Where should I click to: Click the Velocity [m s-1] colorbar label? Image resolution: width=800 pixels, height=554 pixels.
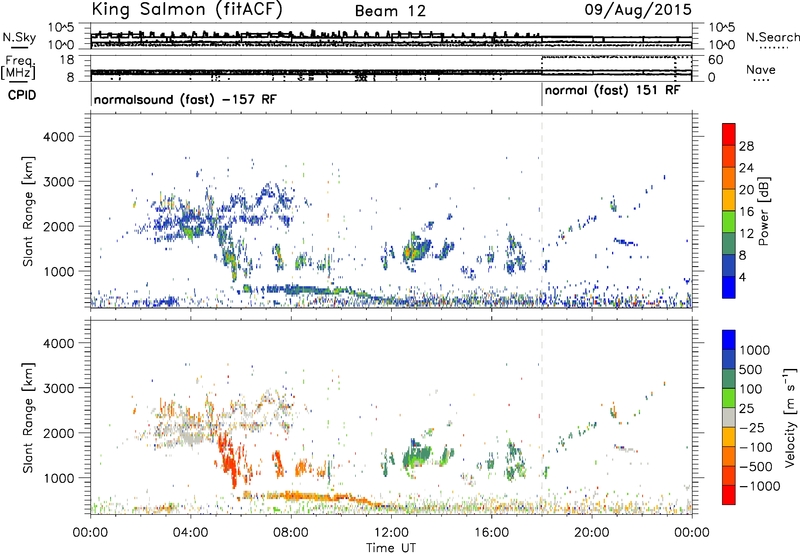[x=790, y=417]
